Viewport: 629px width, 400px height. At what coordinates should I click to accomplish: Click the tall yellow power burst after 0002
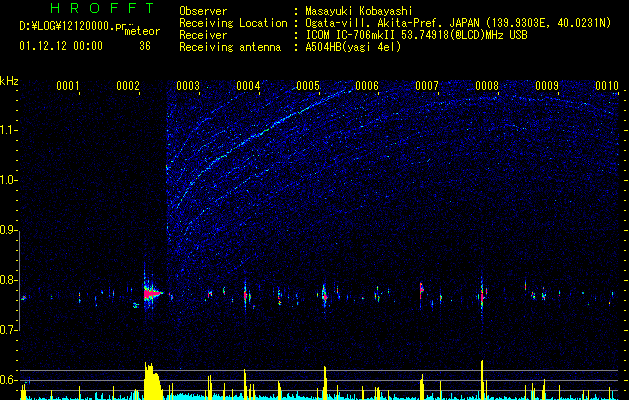coord(153,381)
